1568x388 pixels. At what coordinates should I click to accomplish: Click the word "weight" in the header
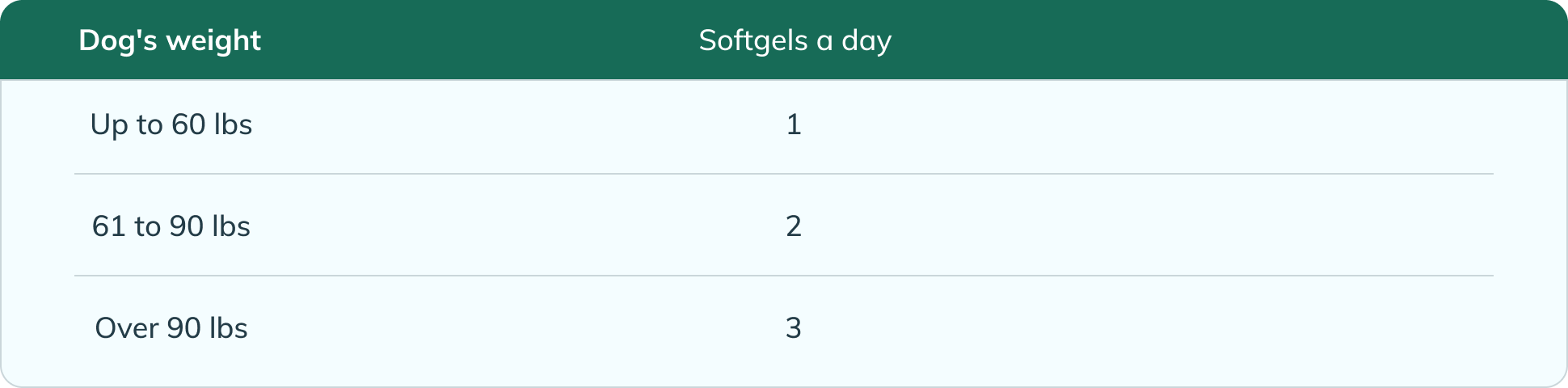(x=213, y=40)
